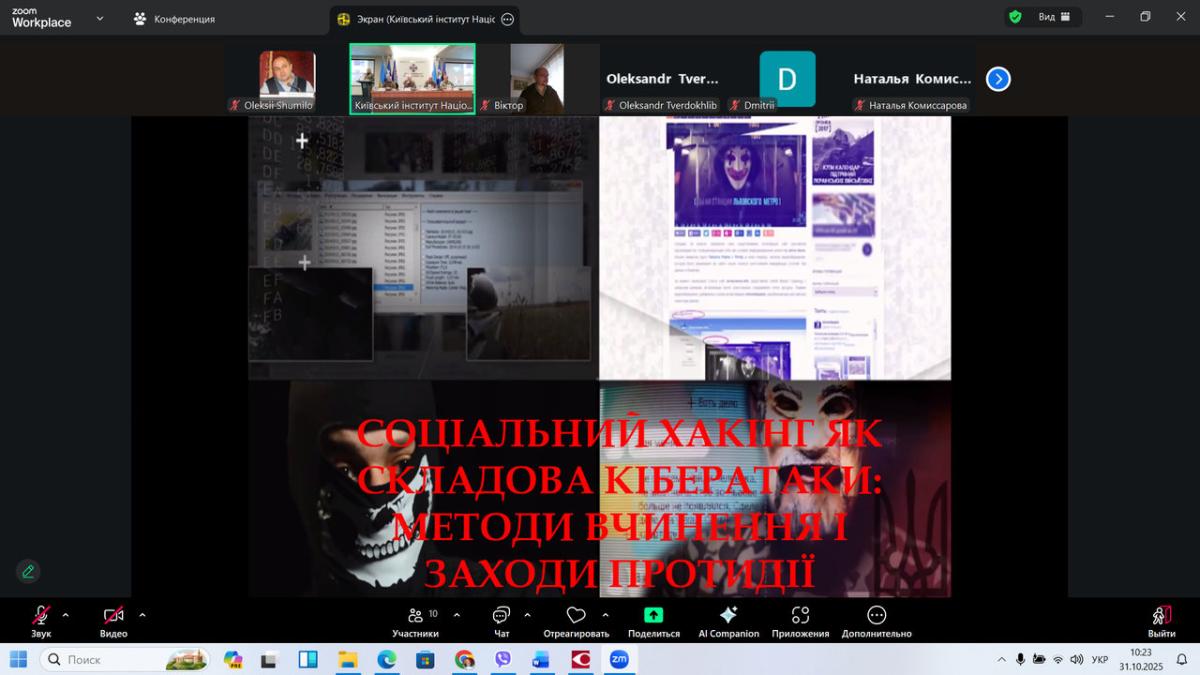This screenshot has width=1200, height=675.
Task: Open Microsoft Edge from the taskbar
Action: (386, 659)
